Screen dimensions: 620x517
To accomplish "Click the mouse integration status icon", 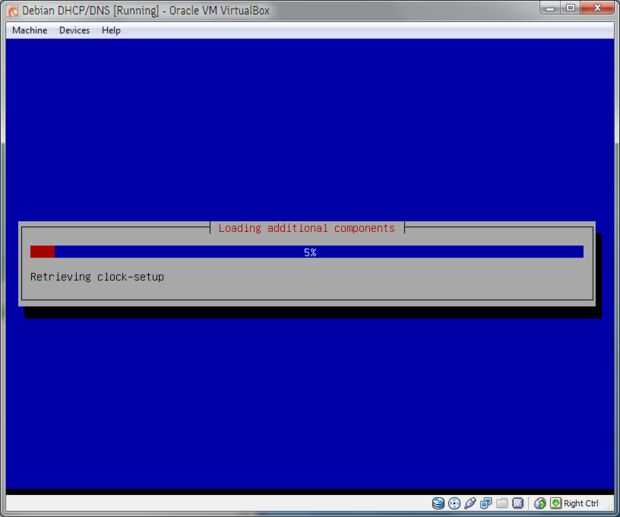I will pos(540,503).
